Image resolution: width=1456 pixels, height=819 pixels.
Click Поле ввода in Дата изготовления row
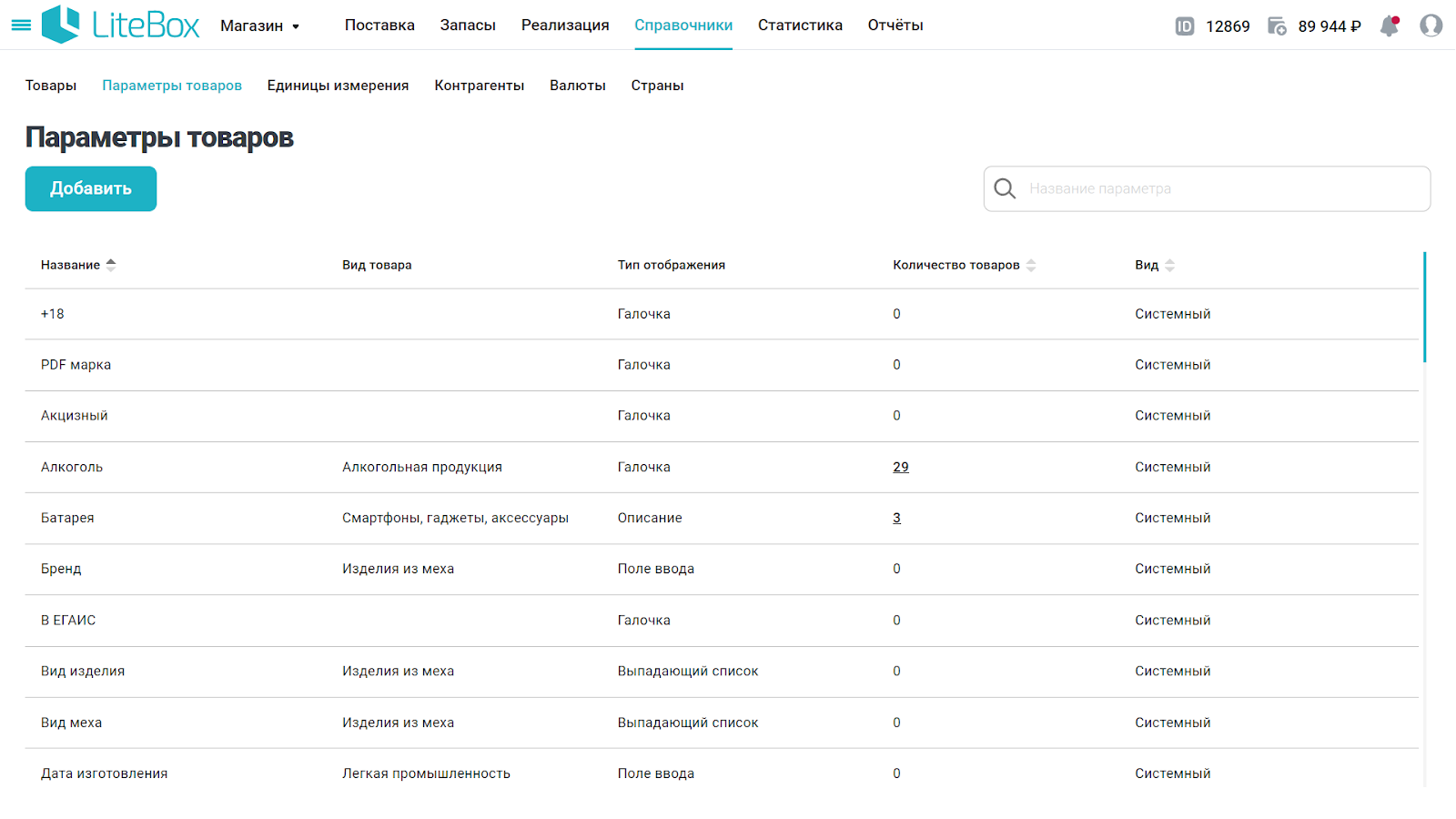655,773
